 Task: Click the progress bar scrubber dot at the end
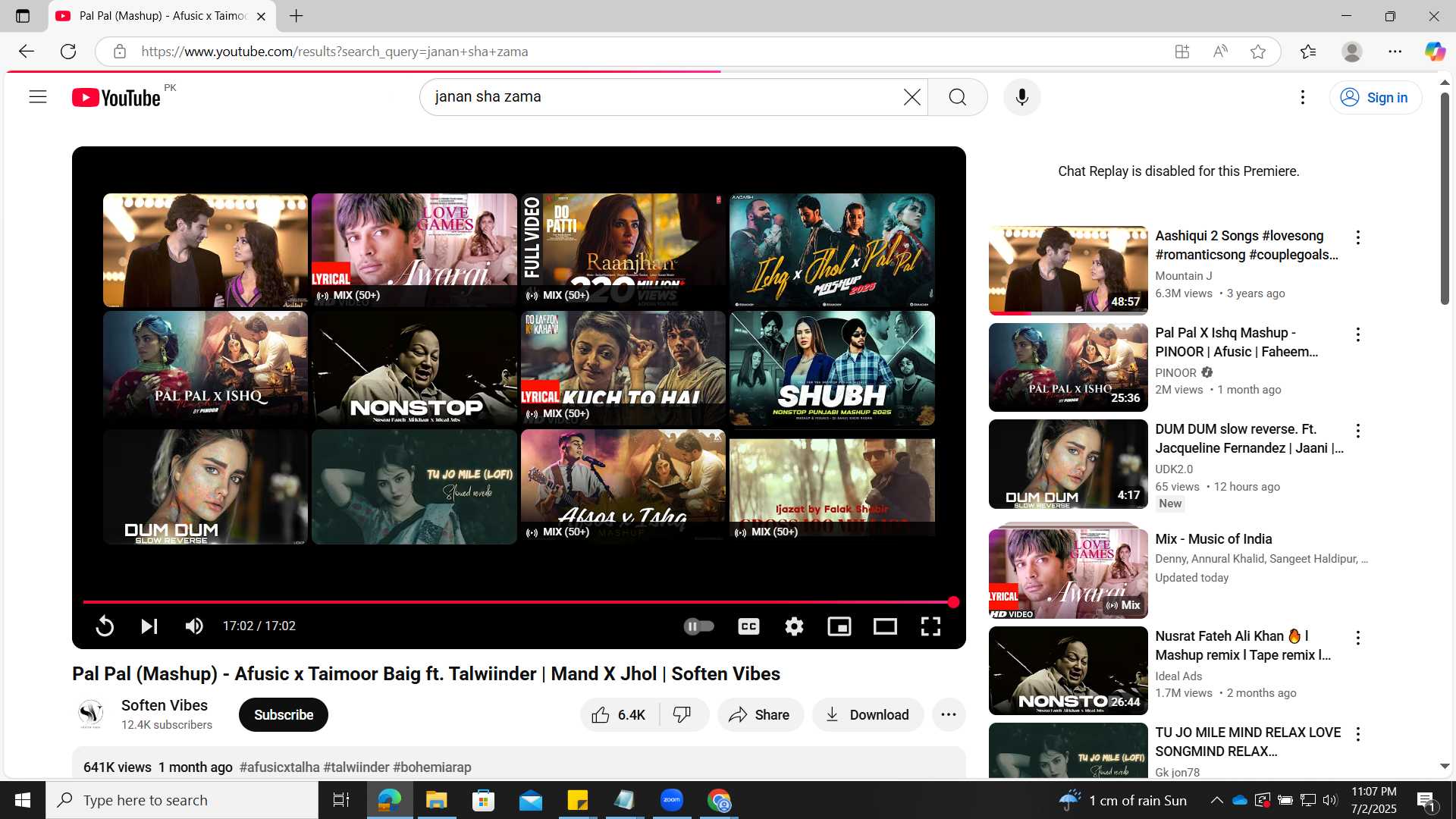(953, 602)
